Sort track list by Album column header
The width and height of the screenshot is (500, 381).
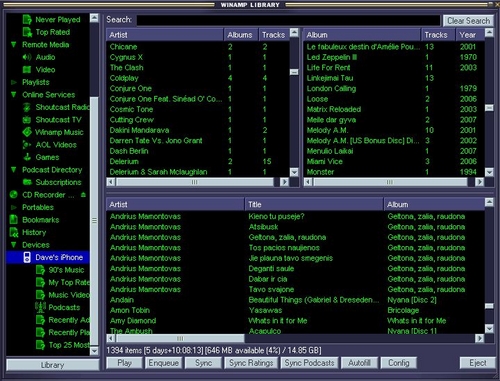tap(434, 204)
